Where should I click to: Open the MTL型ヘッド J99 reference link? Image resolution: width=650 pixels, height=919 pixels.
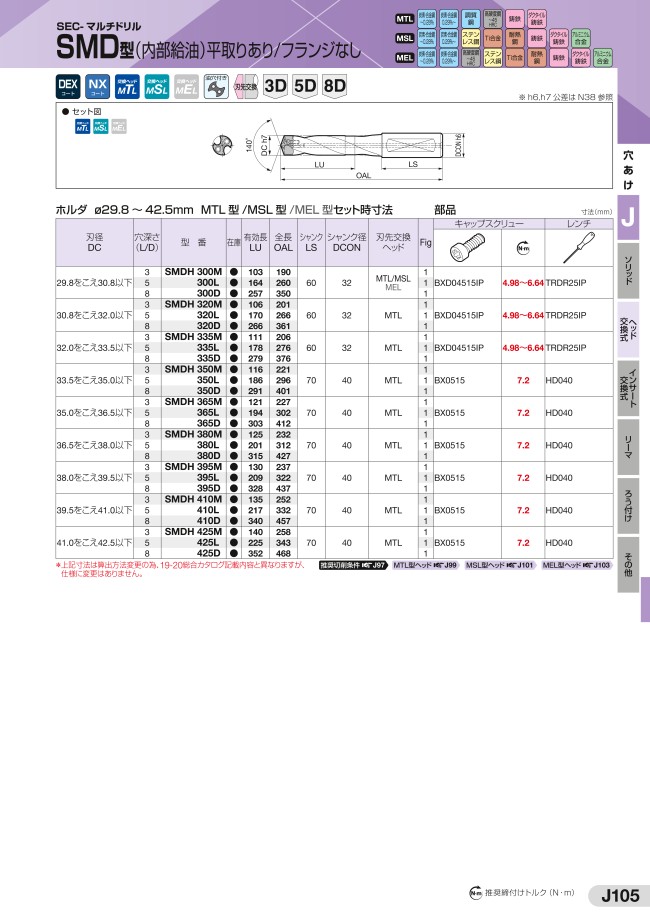pyautogui.click(x=424, y=566)
